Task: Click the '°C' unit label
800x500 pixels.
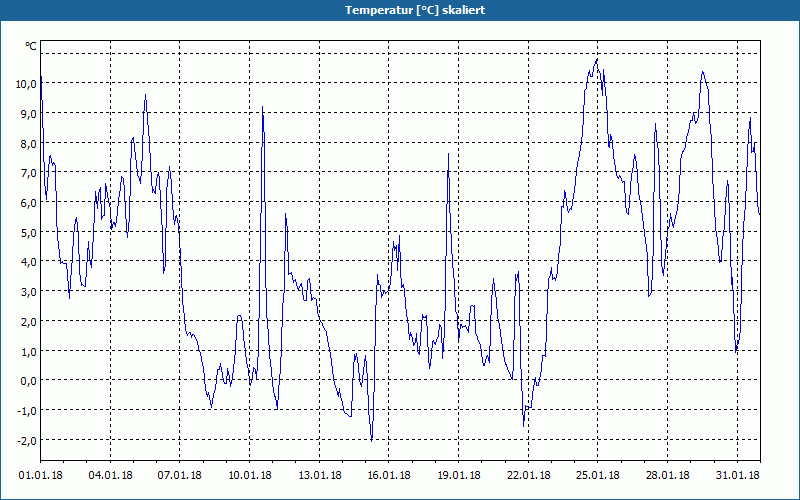Action: (31, 46)
